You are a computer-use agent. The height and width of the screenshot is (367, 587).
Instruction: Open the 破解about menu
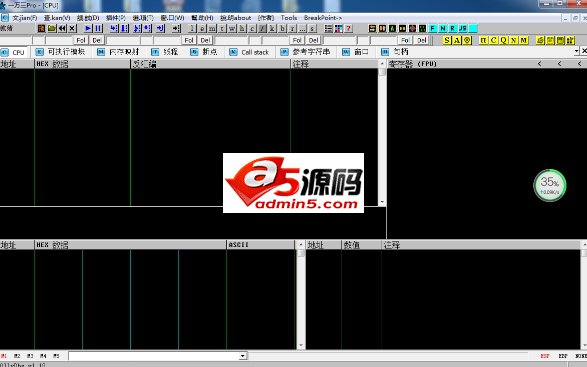point(235,18)
